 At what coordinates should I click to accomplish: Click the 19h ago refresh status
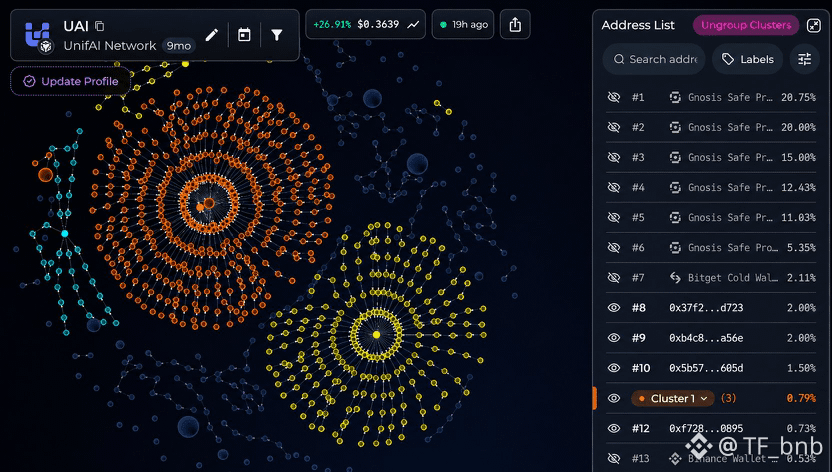point(463,24)
